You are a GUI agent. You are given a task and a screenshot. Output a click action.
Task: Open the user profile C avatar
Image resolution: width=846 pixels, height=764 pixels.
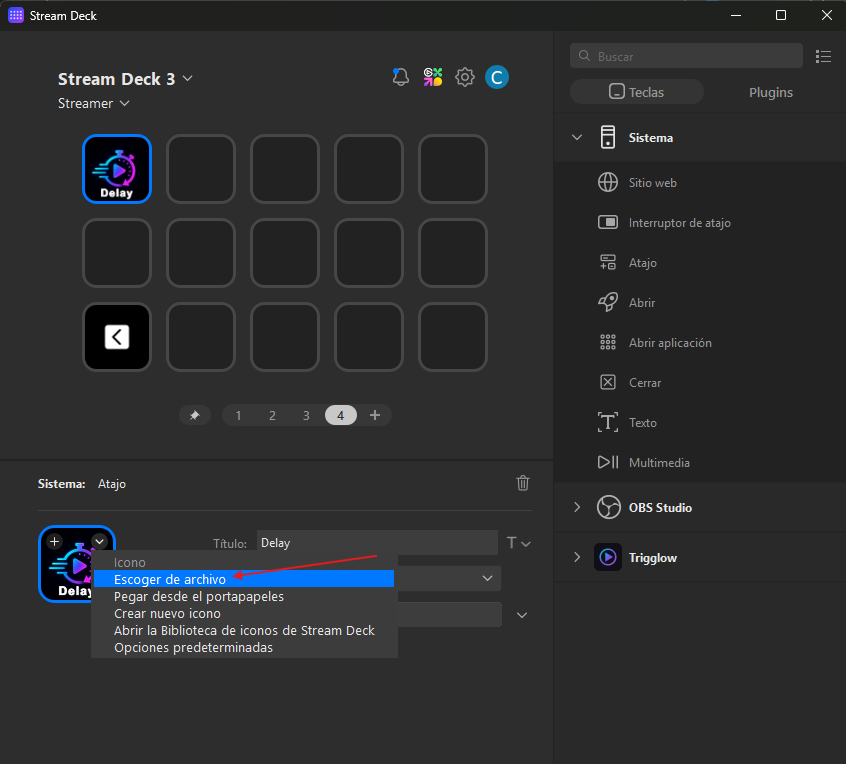click(x=497, y=77)
